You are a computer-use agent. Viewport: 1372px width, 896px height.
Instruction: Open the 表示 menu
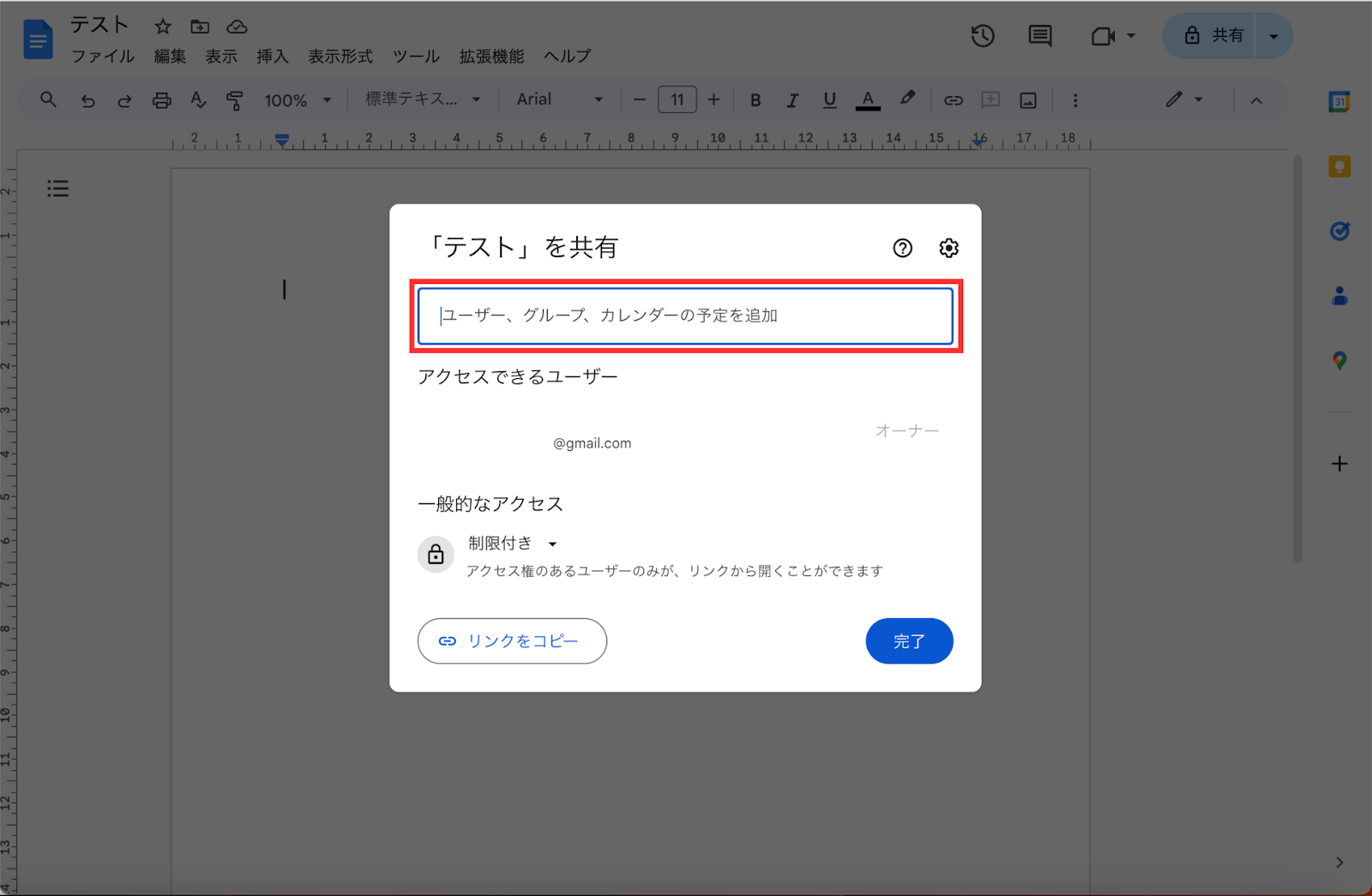point(221,57)
